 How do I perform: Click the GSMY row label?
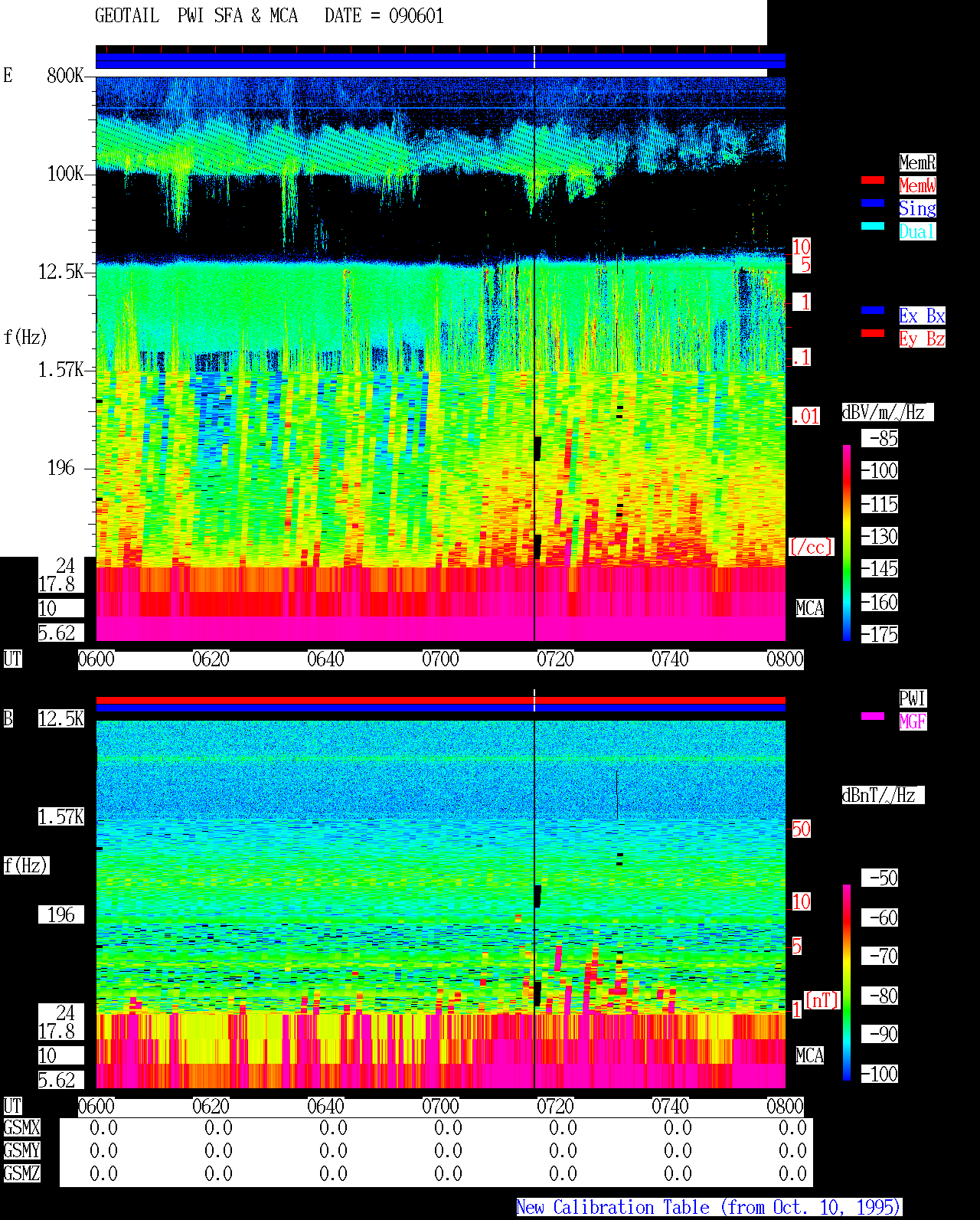(21, 1150)
